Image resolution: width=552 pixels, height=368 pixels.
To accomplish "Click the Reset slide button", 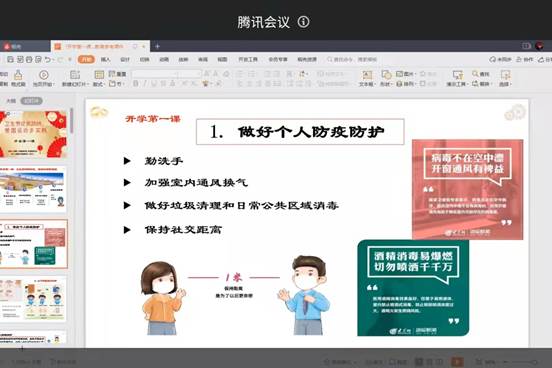I will (x=118, y=74).
